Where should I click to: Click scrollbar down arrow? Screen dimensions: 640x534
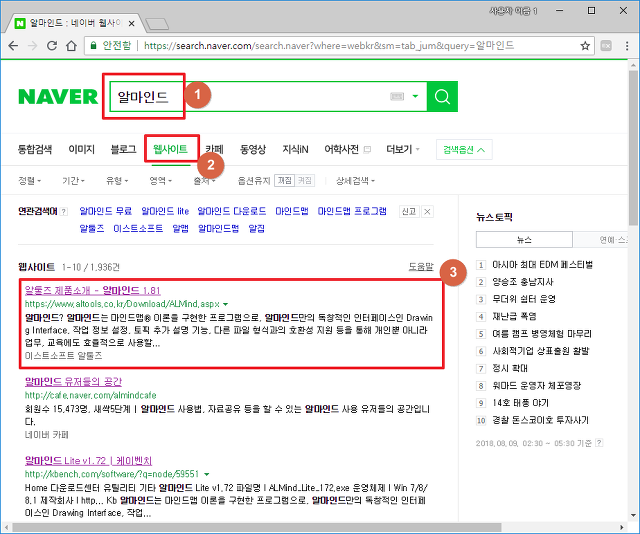pos(633,515)
